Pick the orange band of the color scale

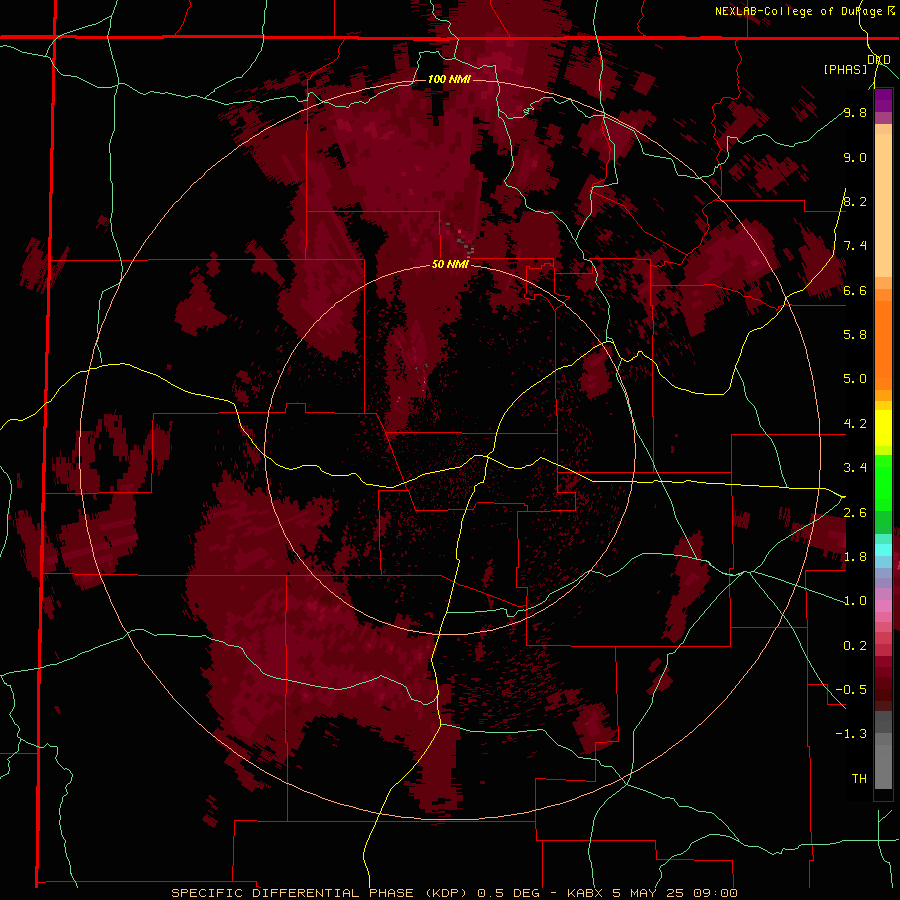tap(883, 344)
